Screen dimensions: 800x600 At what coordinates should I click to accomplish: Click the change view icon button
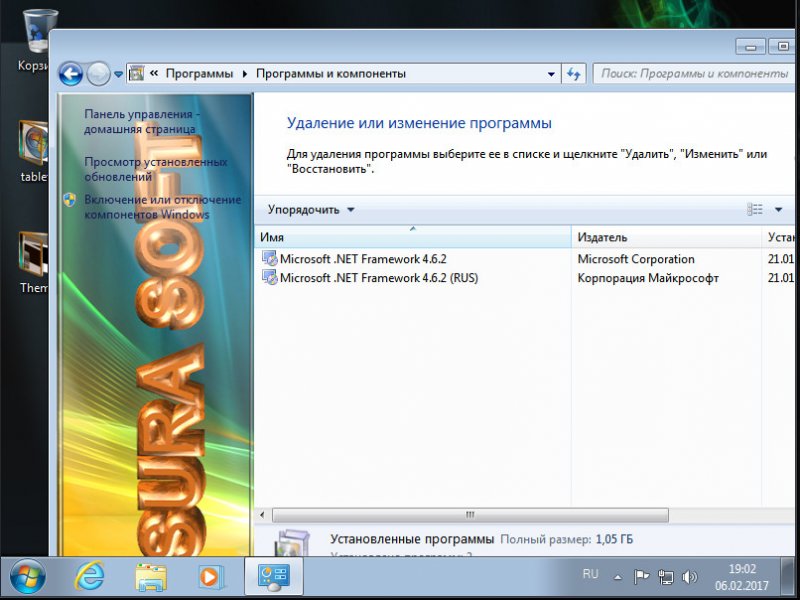click(755, 209)
